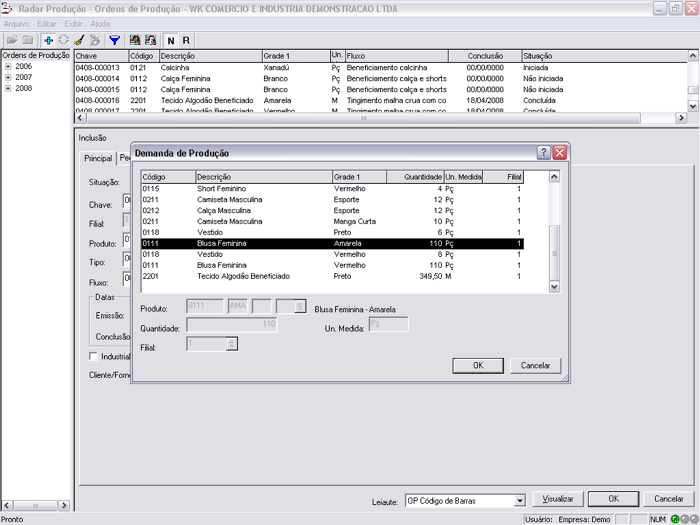Click the R button in the toolbar

point(186,40)
